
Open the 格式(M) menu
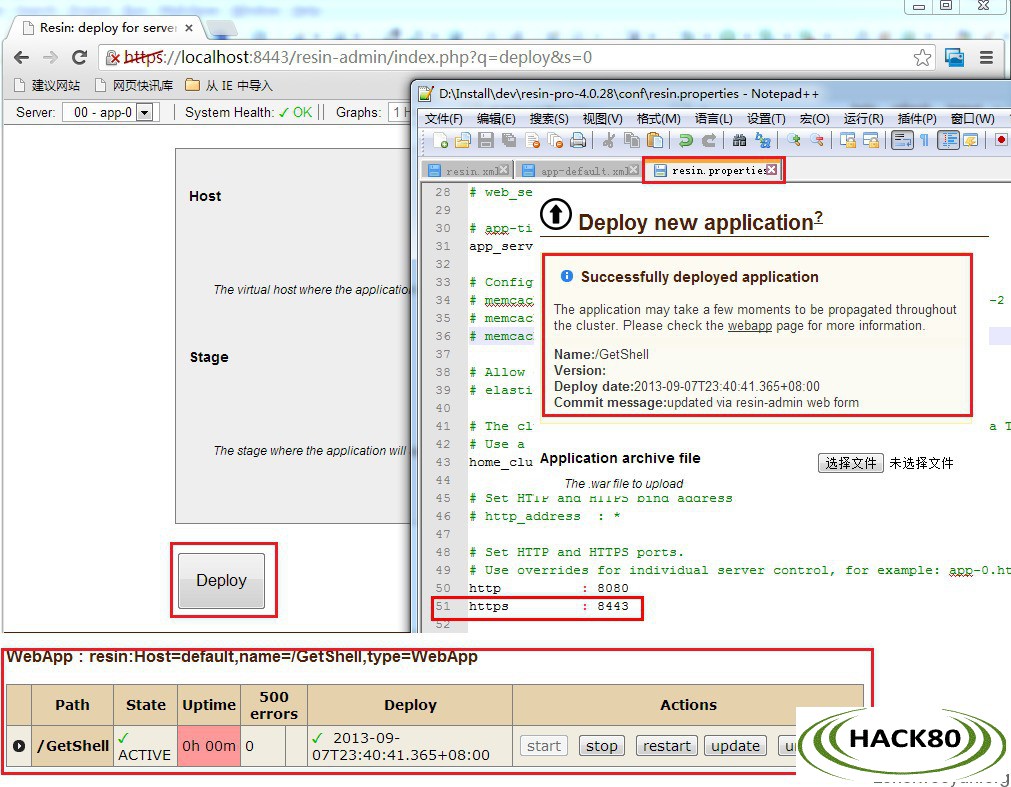coord(658,119)
